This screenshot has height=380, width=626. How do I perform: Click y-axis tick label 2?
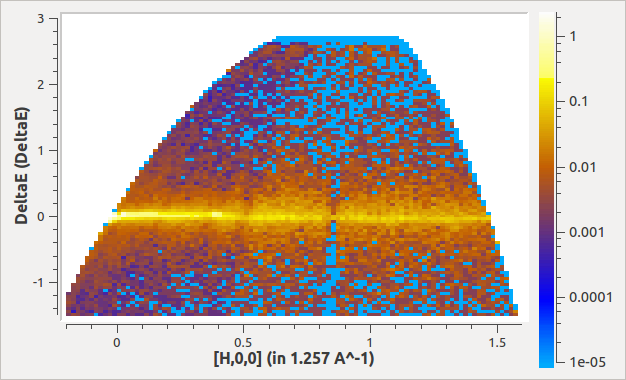41,85
